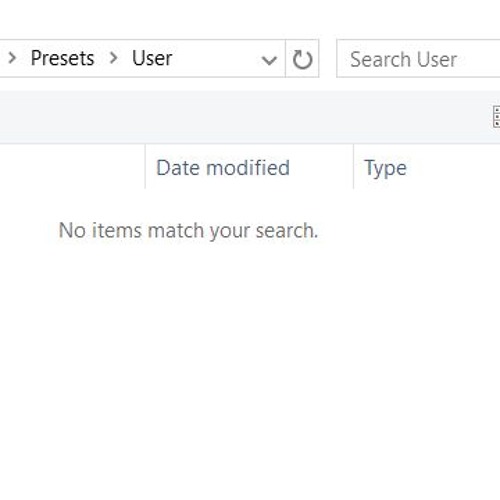Viewport: 500px width, 500px height.
Task: Focus the Search User field
Action: click(418, 59)
